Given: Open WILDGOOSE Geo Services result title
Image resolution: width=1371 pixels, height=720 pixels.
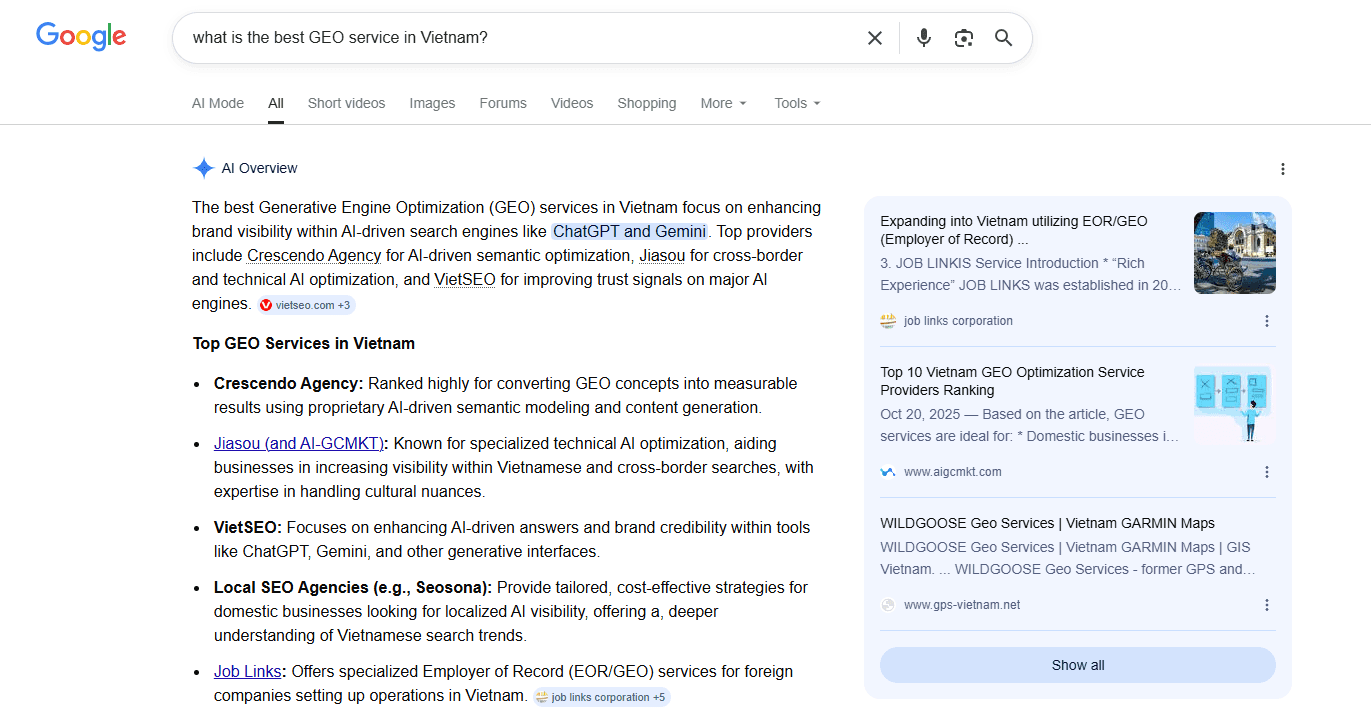Looking at the screenshot, I should [x=1047, y=523].
